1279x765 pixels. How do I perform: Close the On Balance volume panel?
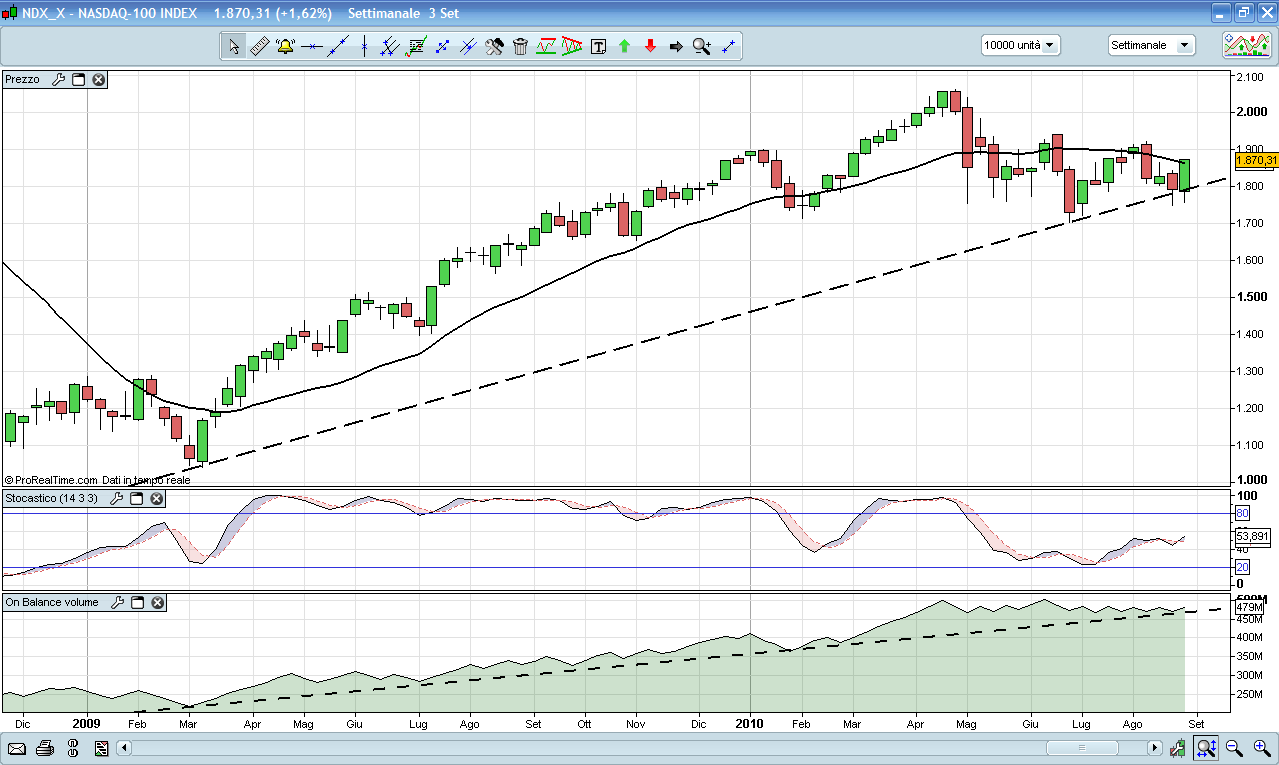[x=158, y=602]
